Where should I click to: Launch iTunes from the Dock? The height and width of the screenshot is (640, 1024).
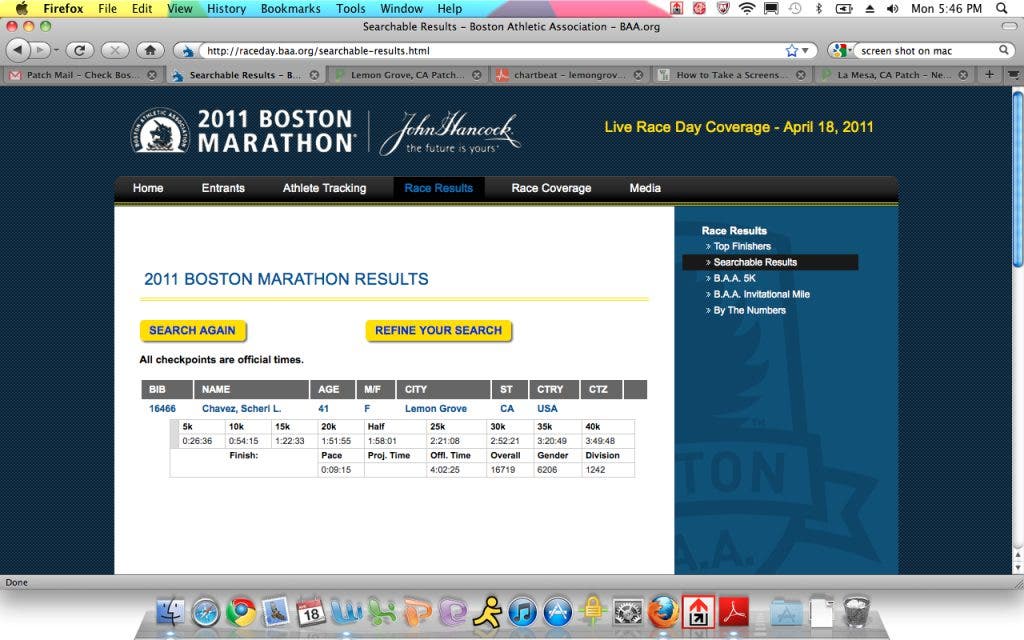pyautogui.click(x=523, y=613)
